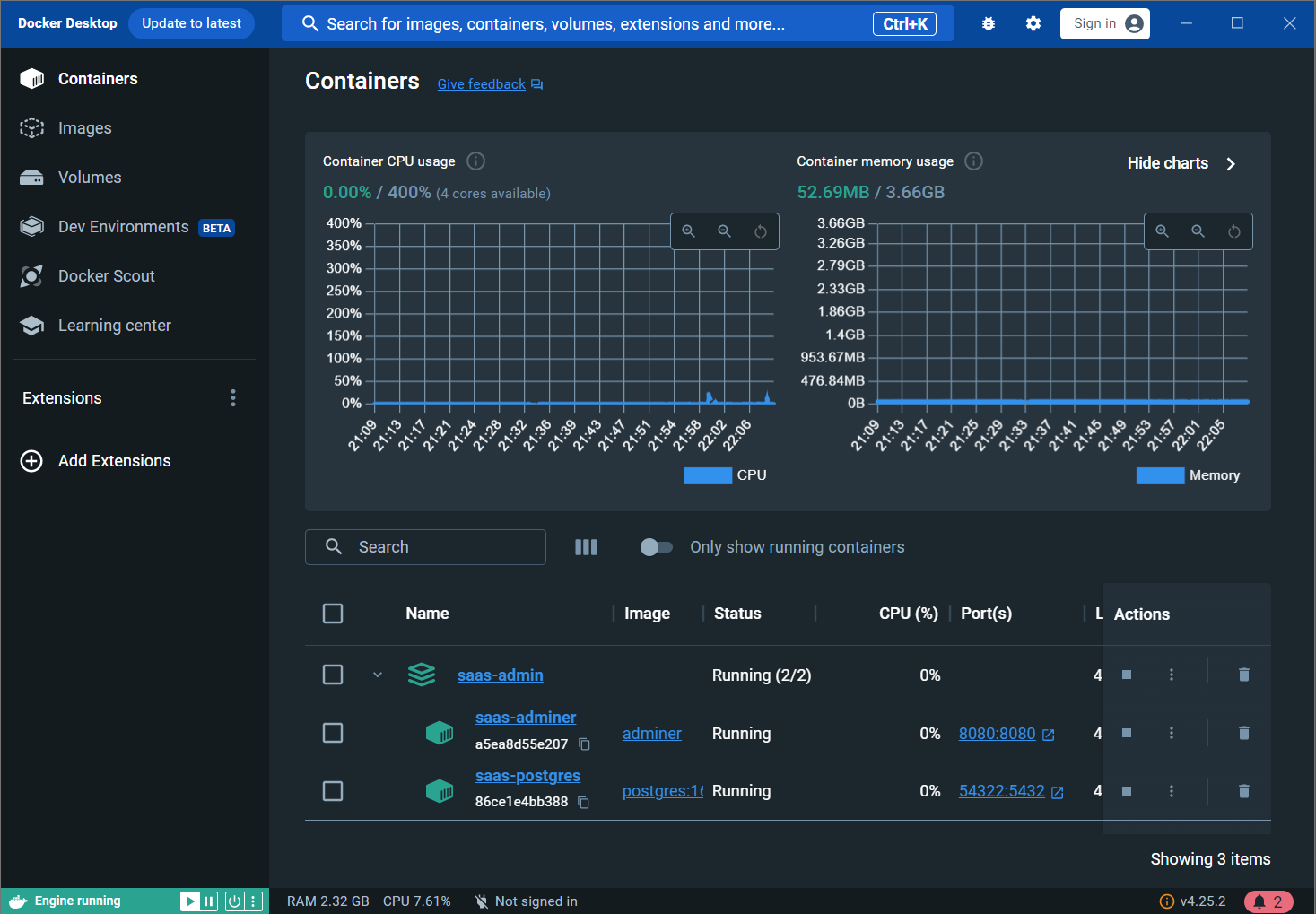
Task: Stop the saas-postgres container
Action: (1127, 791)
